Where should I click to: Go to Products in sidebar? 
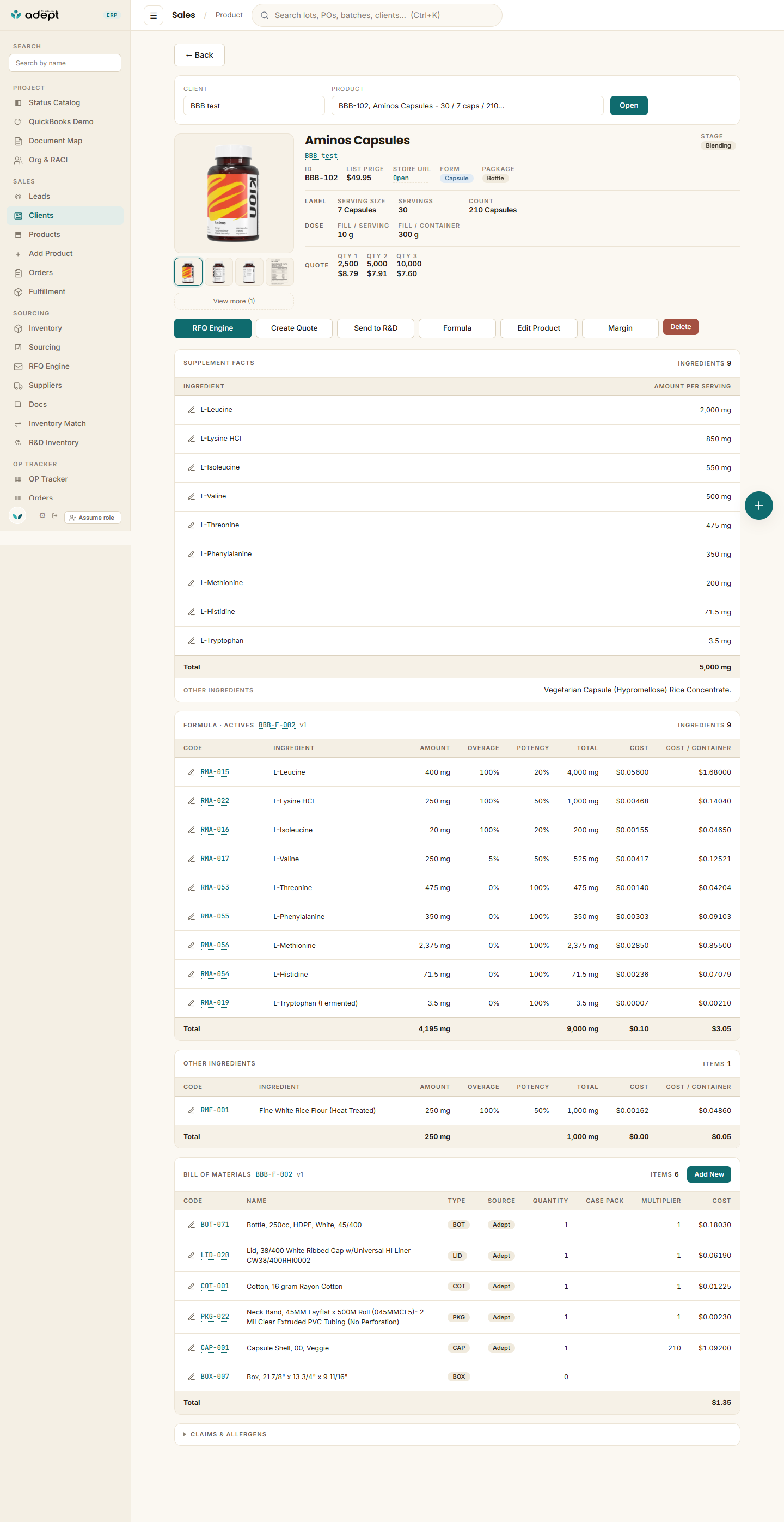(x=44, y=235)
